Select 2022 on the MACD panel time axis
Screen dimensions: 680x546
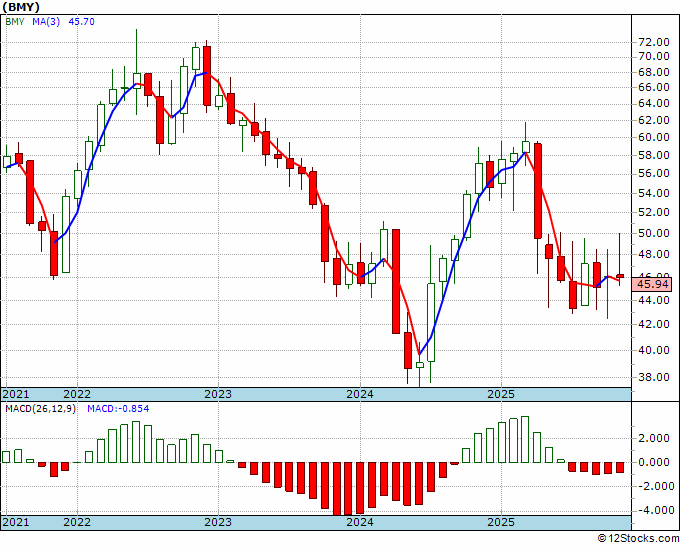coord(77,522)
